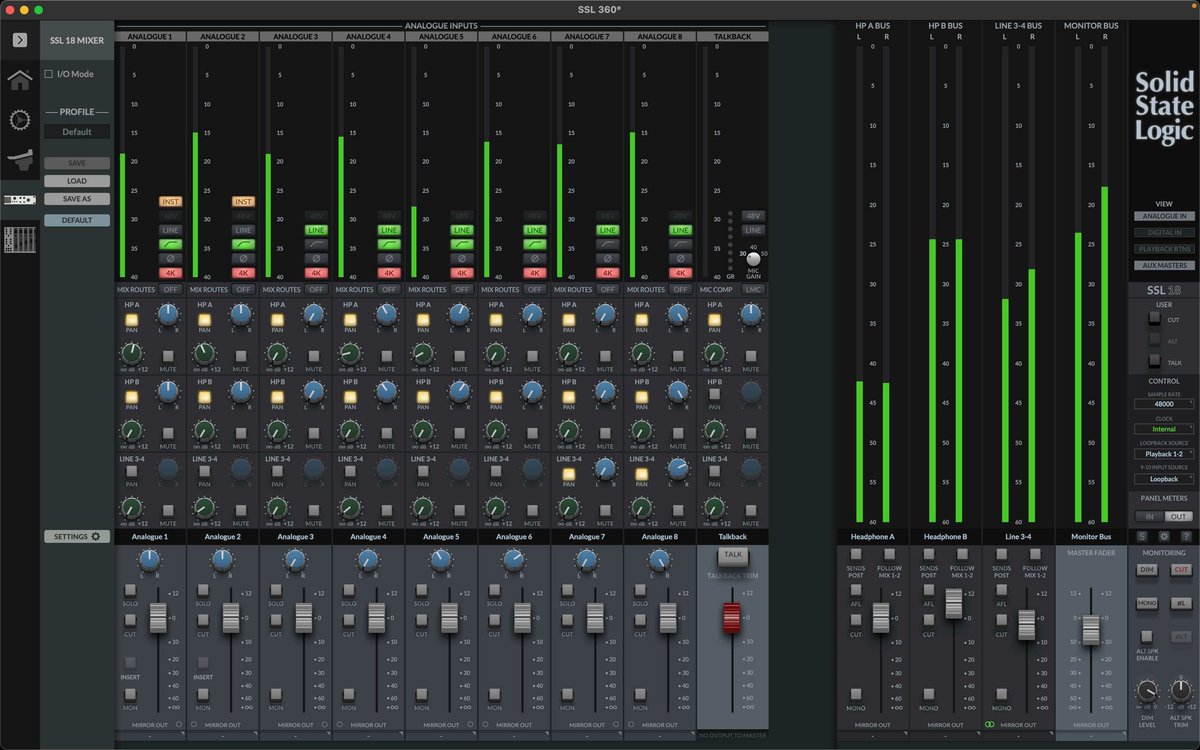Open the Loopback Source dropdown
1200x750 pixels.
tap(1164, 453)
